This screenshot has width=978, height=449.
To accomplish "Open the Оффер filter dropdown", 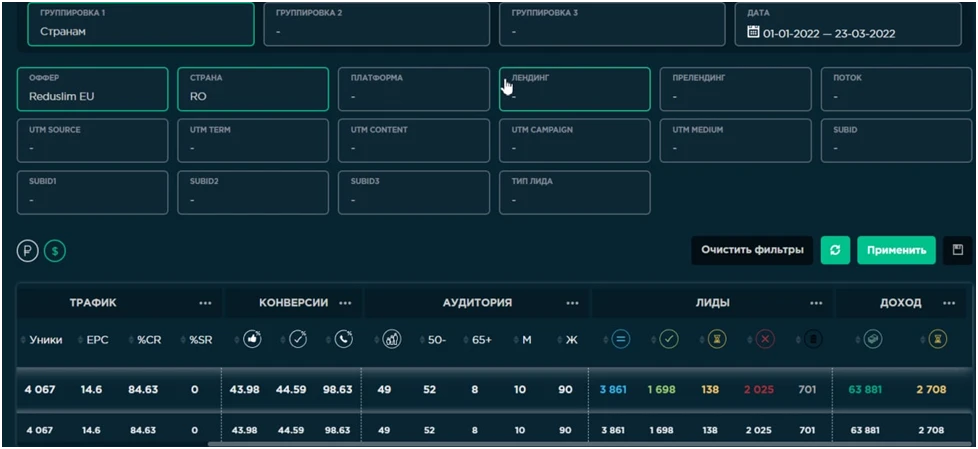I will pos(92,89).
